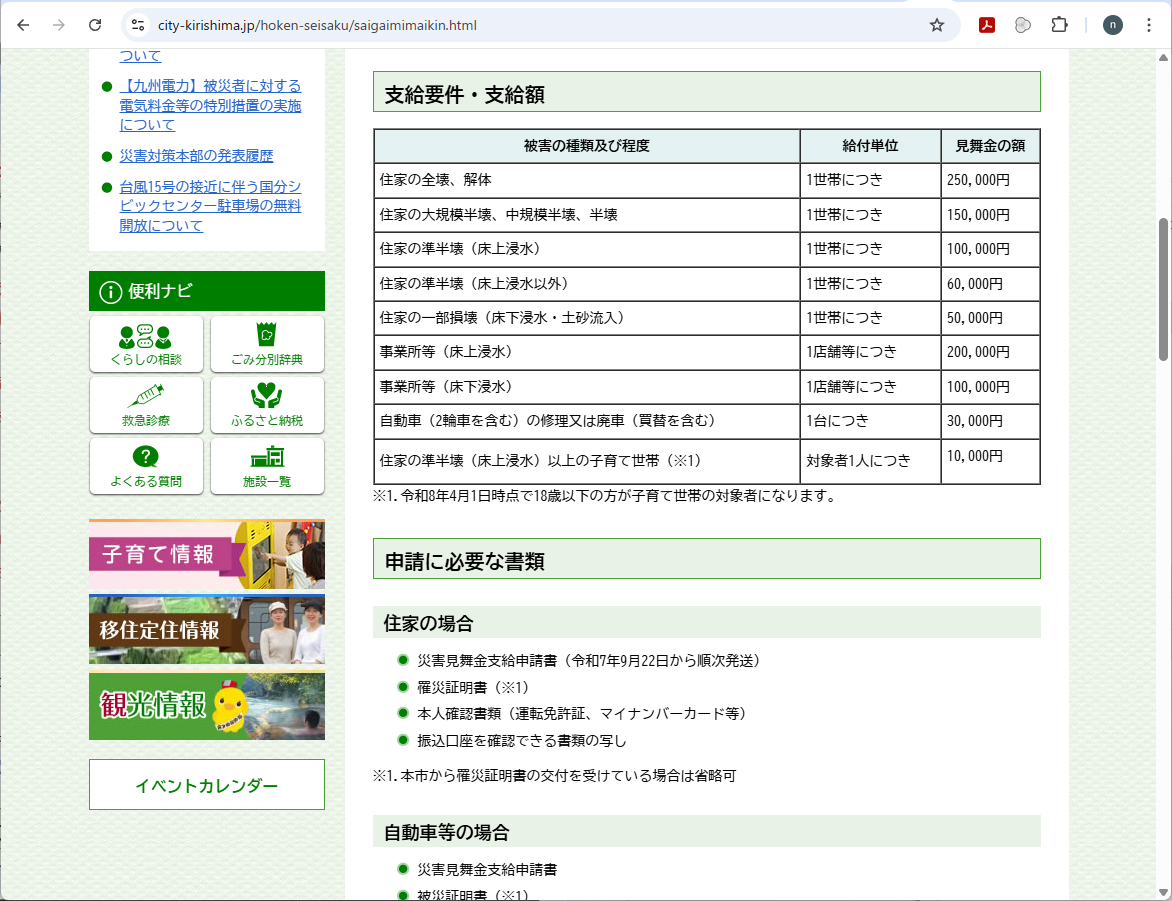
Task: Bookmark this page with the star icon
Action: click(x=936, y=25)
